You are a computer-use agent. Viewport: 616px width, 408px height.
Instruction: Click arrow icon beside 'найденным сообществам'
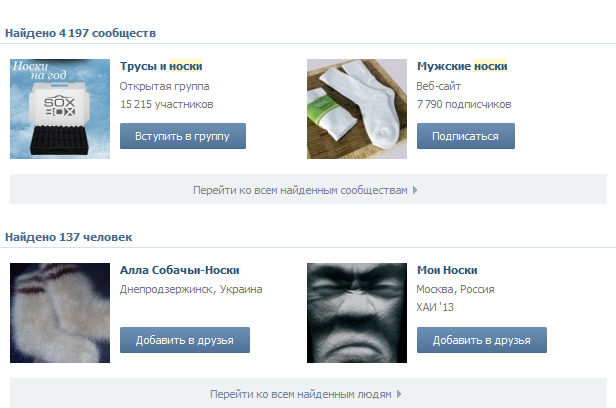click(415, 190)
